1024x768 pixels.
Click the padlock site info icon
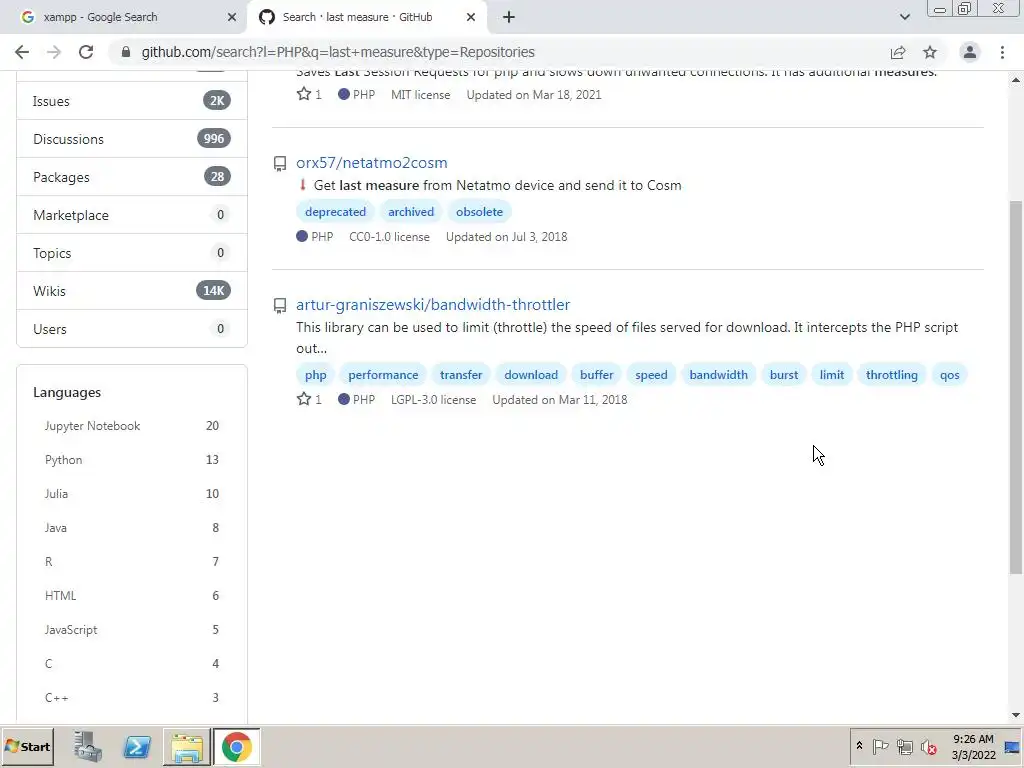(x=126, y=52)
